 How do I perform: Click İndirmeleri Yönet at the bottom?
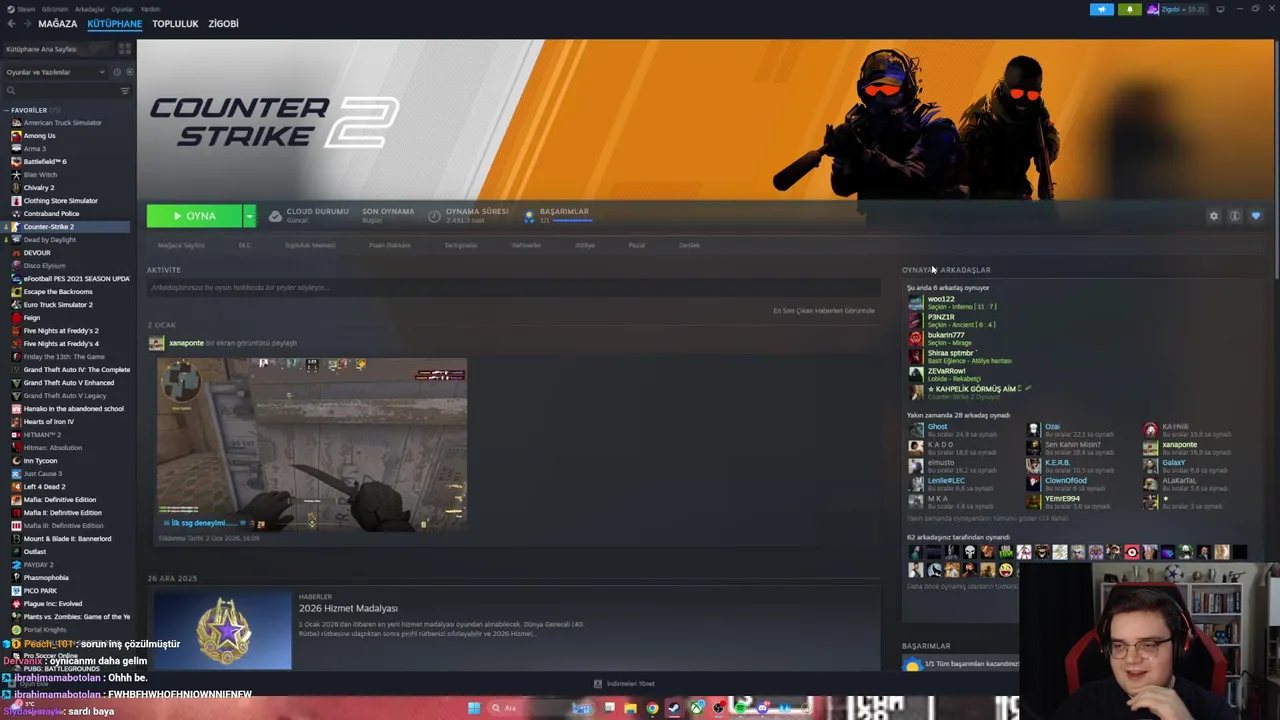[625, 684]
